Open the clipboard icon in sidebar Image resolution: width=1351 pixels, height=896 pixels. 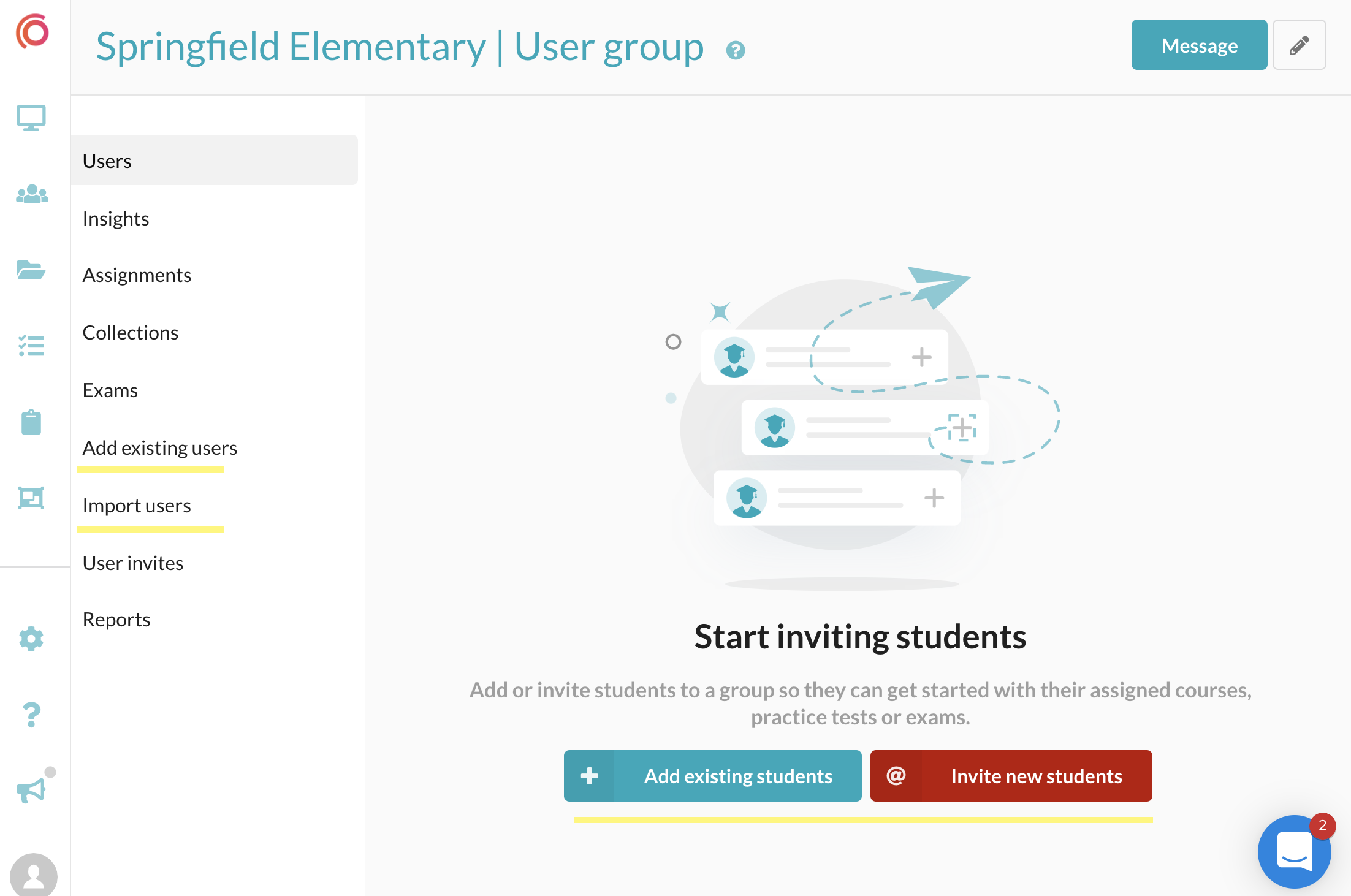pyautogui.click(x=31, y=422)
